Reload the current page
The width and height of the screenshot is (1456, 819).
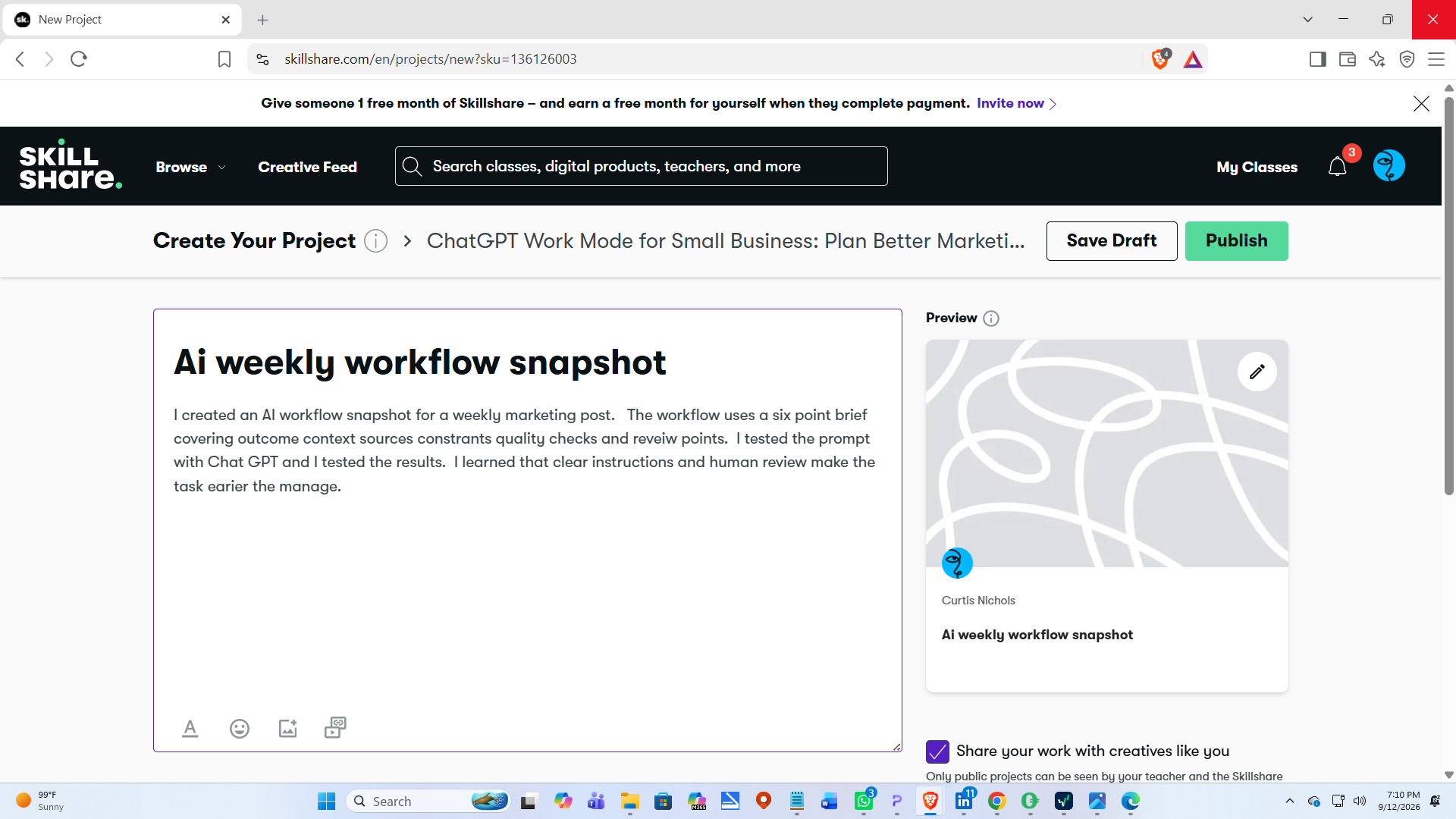[x=79, y=59]
